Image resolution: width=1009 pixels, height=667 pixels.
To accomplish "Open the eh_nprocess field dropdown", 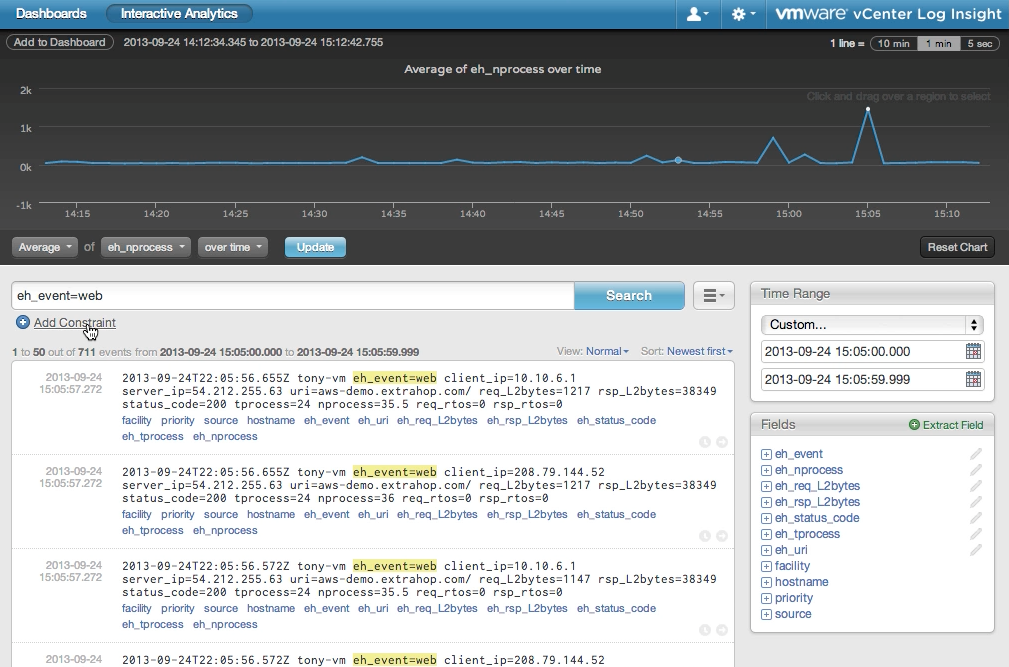I will tap(145, 247).
